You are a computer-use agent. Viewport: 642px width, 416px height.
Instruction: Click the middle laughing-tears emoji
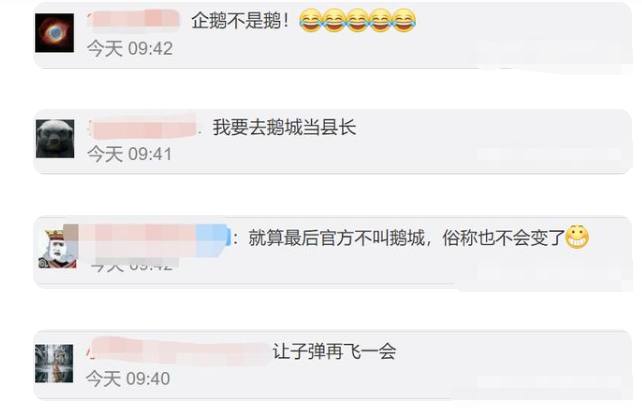357,20
